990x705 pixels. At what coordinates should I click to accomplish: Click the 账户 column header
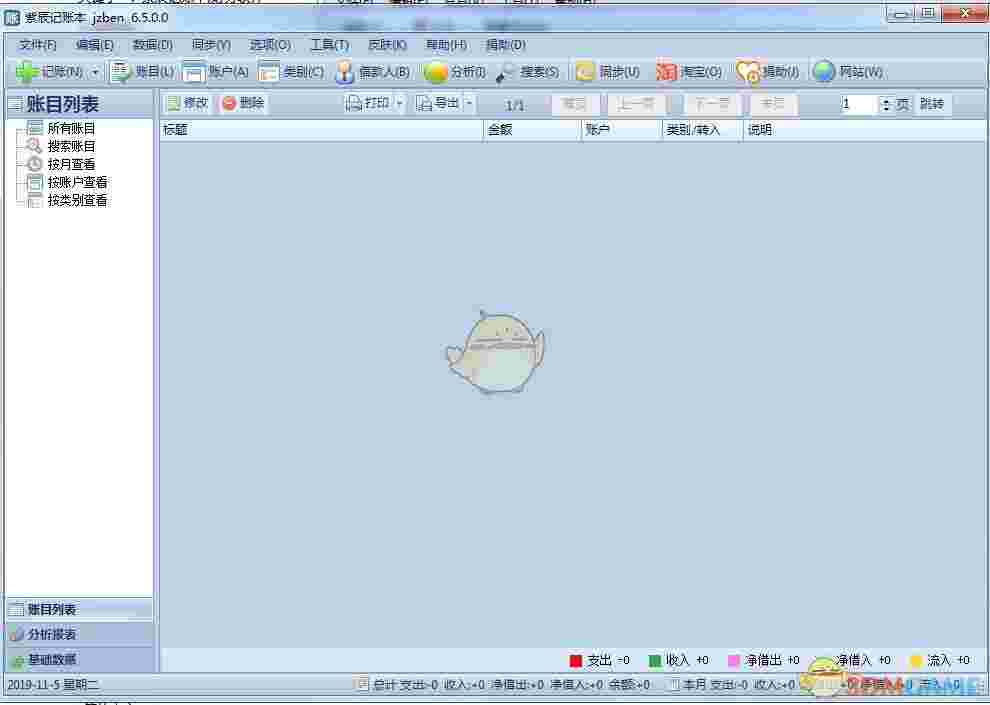[x=621, y=130]
